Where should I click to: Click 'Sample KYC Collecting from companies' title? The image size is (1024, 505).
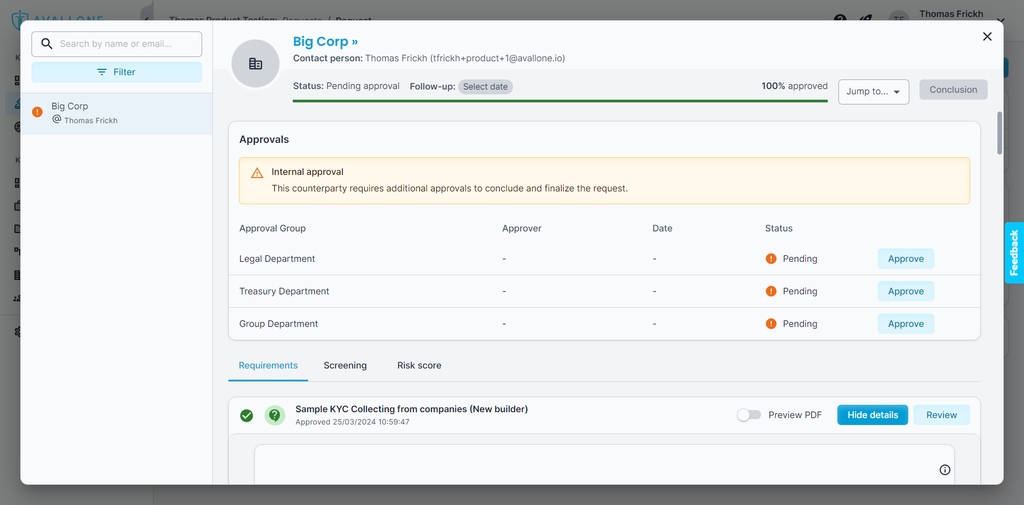[411, 409]
